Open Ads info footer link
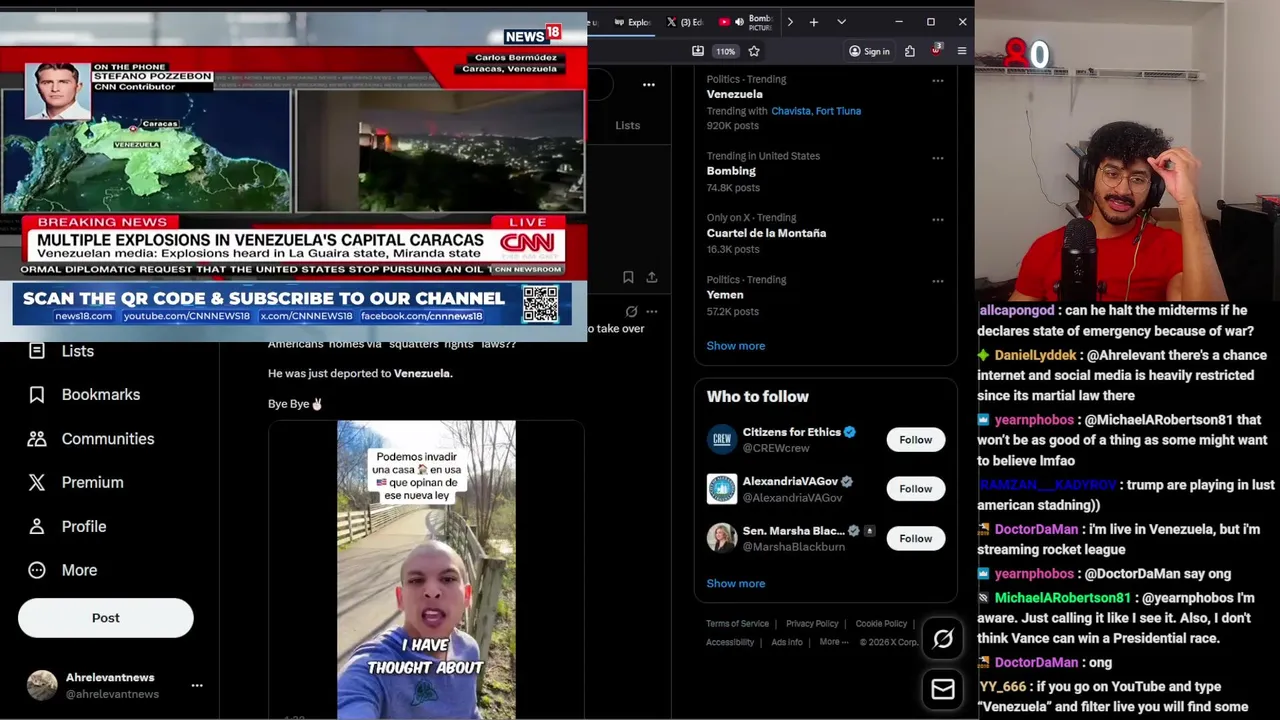 point(787,642)
